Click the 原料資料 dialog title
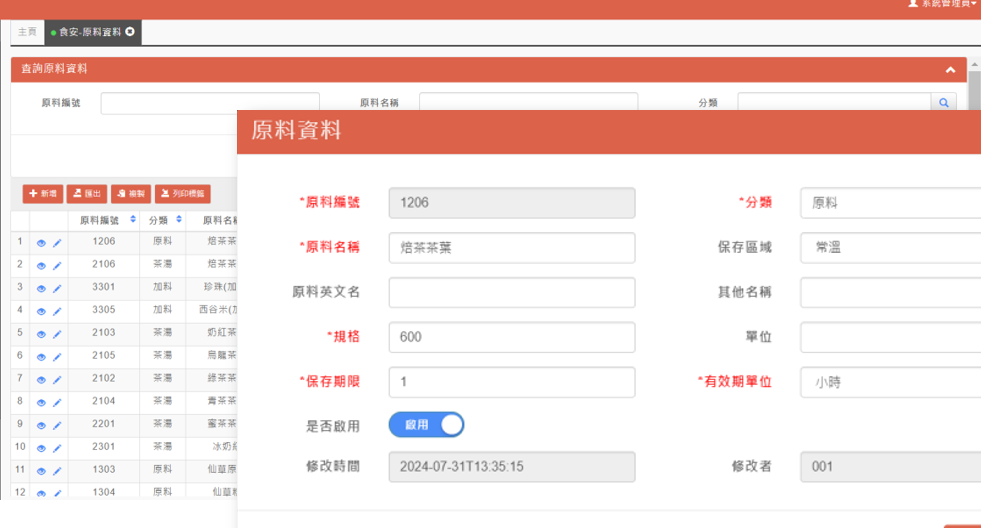 click(296, 131)
